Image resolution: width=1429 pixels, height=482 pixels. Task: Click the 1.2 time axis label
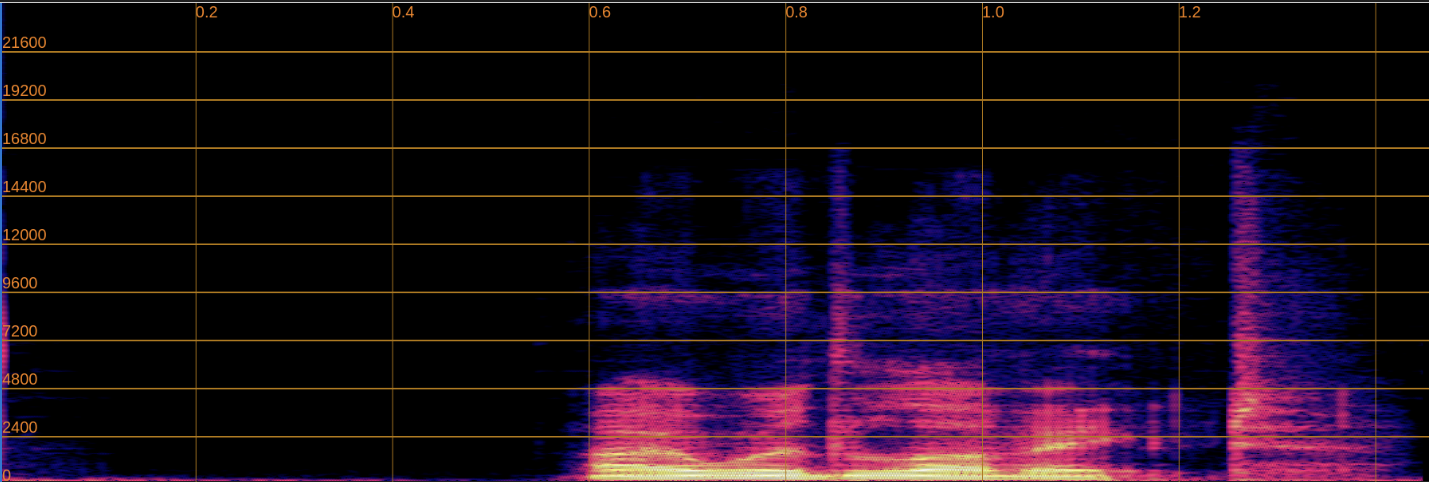coord(1190,13)
